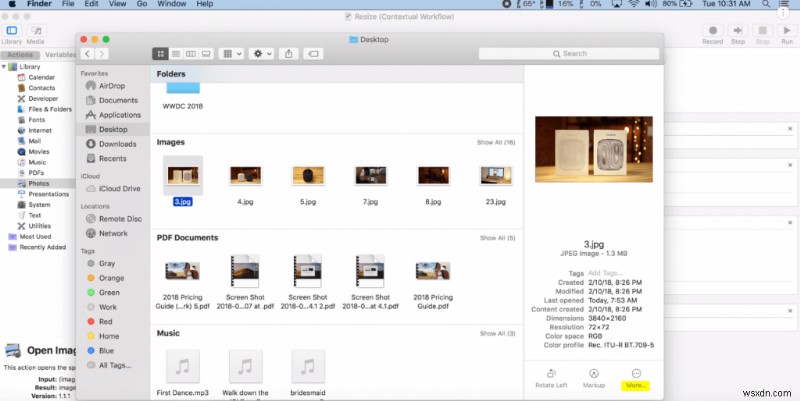Viewport: 800px width, 401px height.
Task: Click Add Tags field in preview
Action: tap(605, 273)
